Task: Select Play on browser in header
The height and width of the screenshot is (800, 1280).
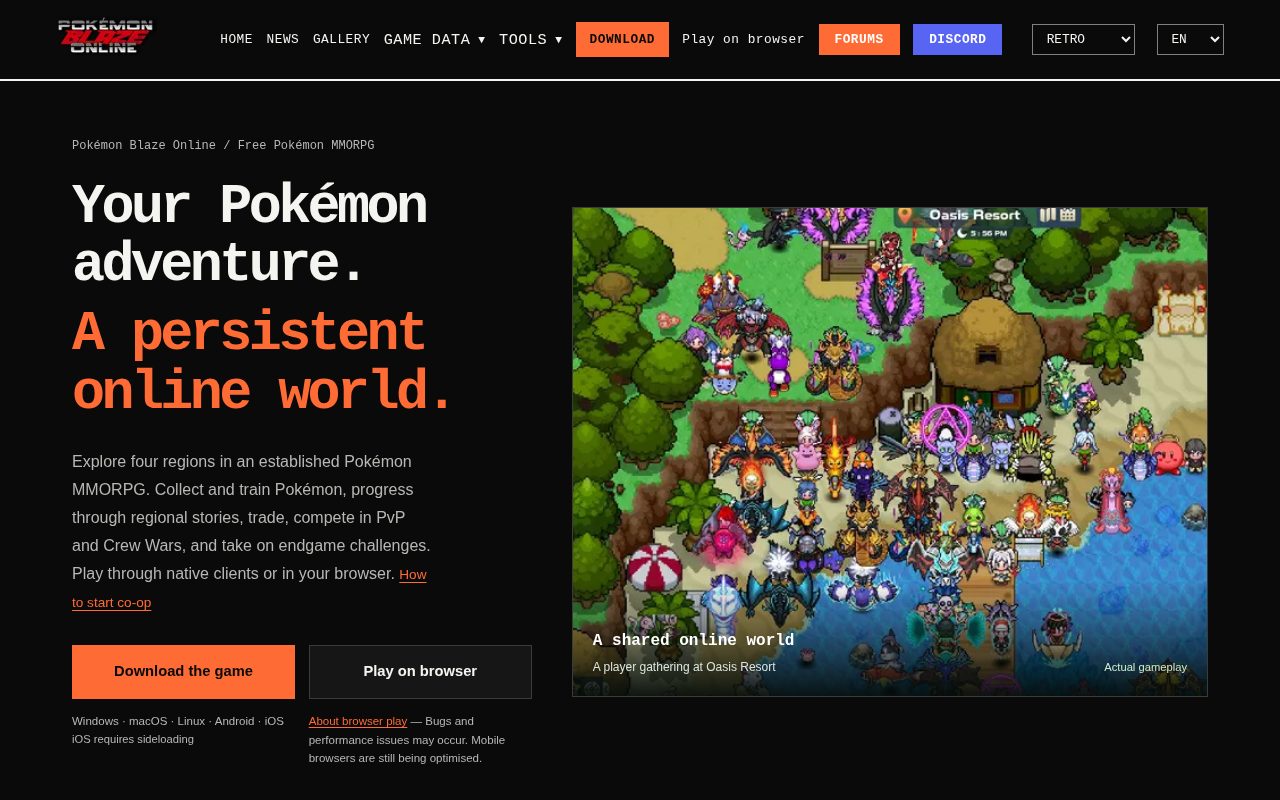Action: (743, 39)
